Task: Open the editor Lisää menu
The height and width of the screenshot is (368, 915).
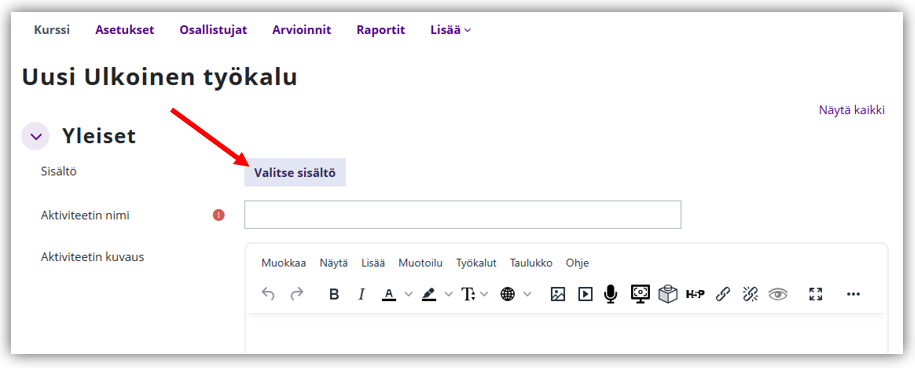Action: [373, 263]
